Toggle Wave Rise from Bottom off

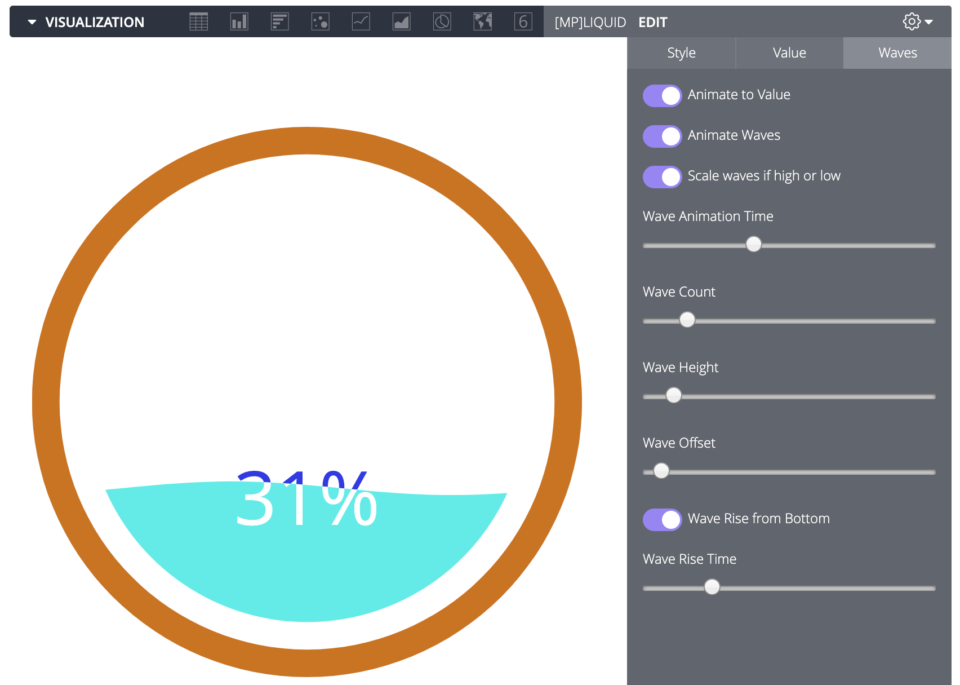661,518
